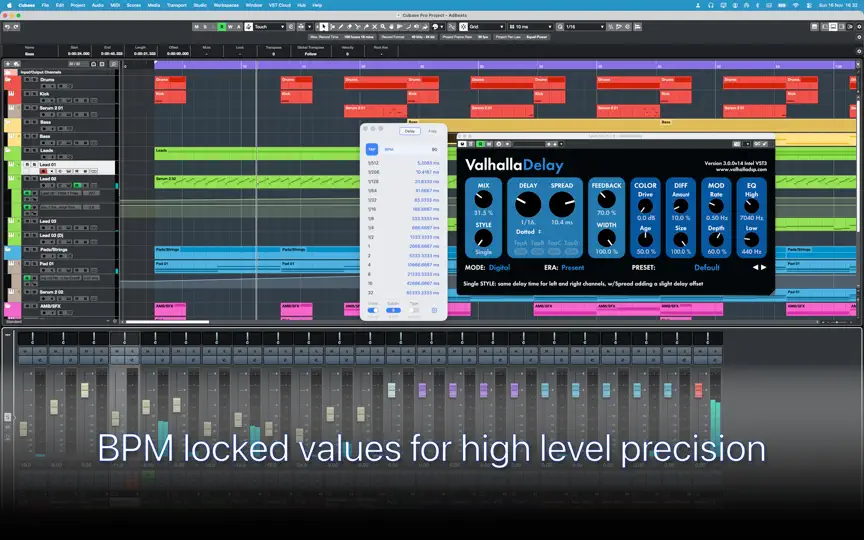Image resolution: width=864 pixels, height=540 pixels.
Task: Click the Leads folder track icon
Action: 8,150
